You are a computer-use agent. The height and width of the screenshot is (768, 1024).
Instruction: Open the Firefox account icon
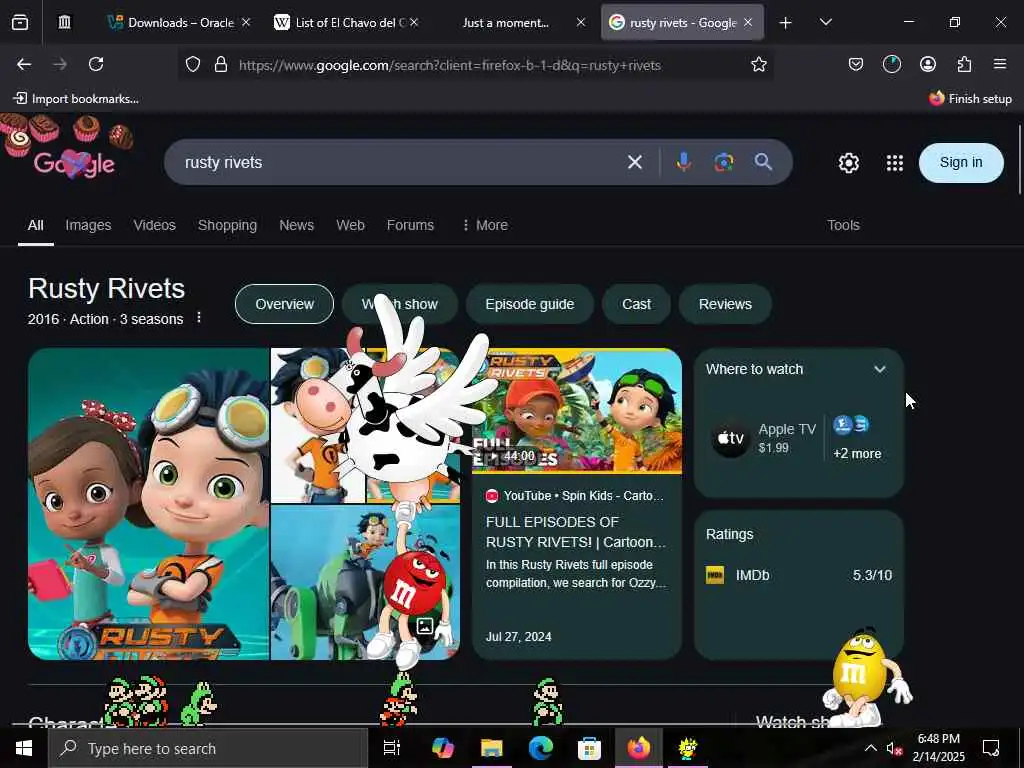(x=927, y=64)
